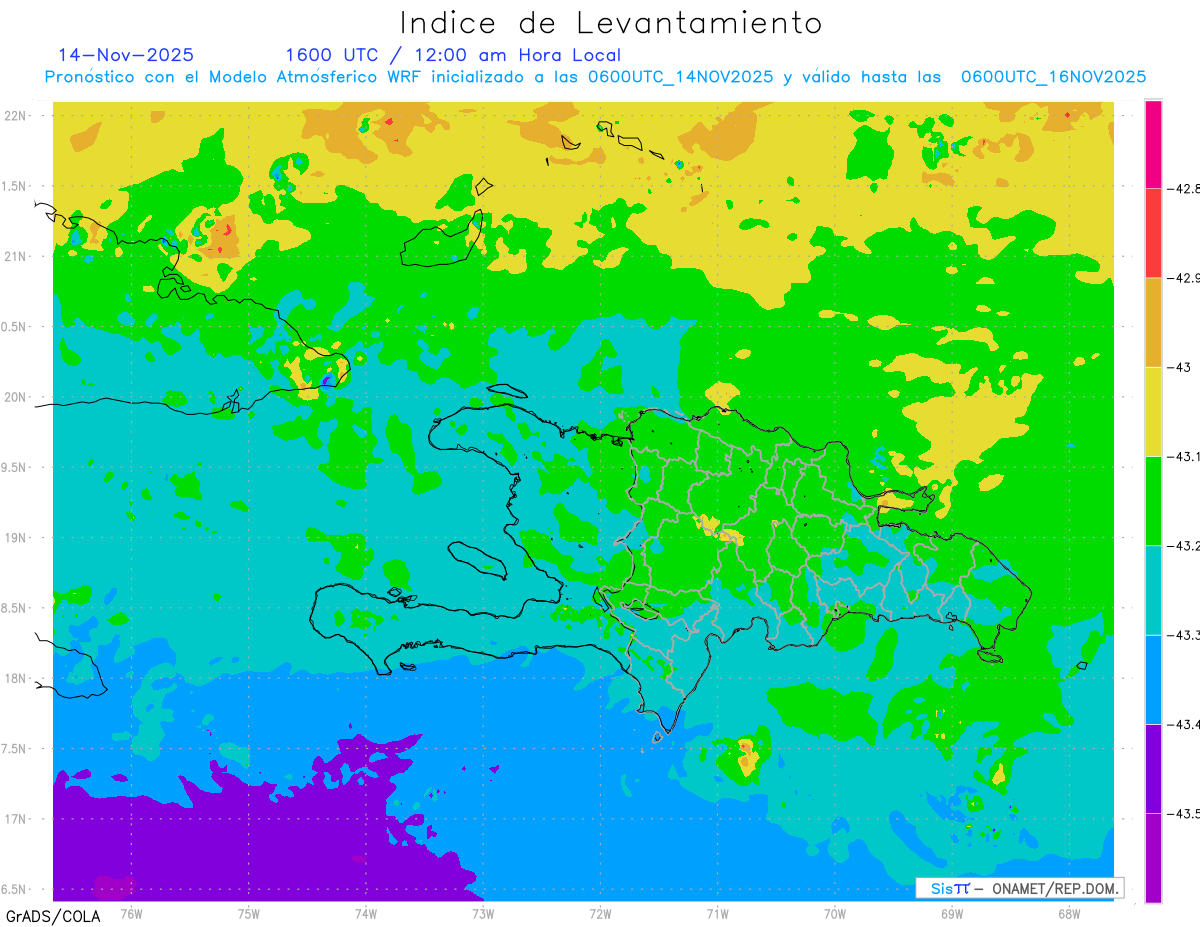Click the longitude label "69W"
This screenshot has height=927, width=1200.
pyautogui.click(x=952, y=913)
